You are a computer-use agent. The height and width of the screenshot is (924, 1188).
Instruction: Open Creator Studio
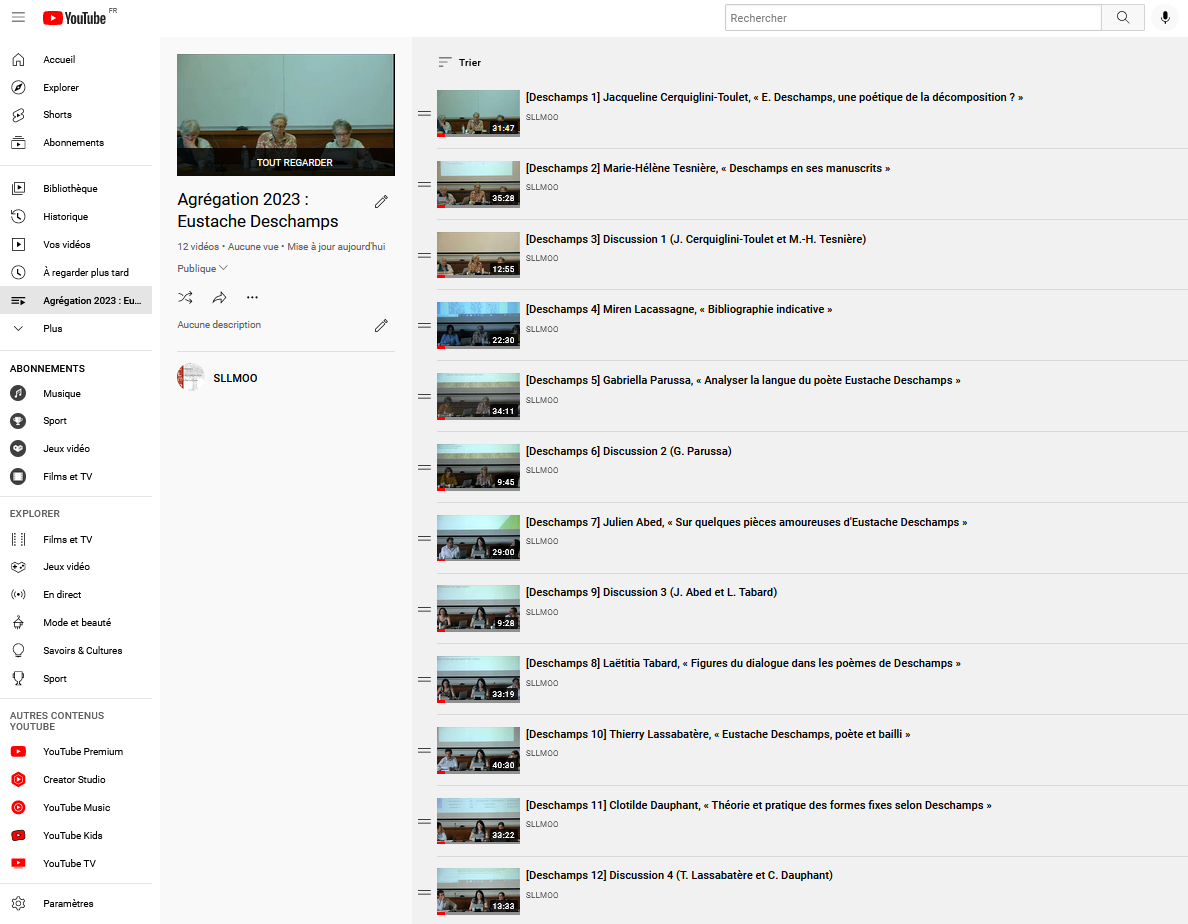(x=76, y=779)
